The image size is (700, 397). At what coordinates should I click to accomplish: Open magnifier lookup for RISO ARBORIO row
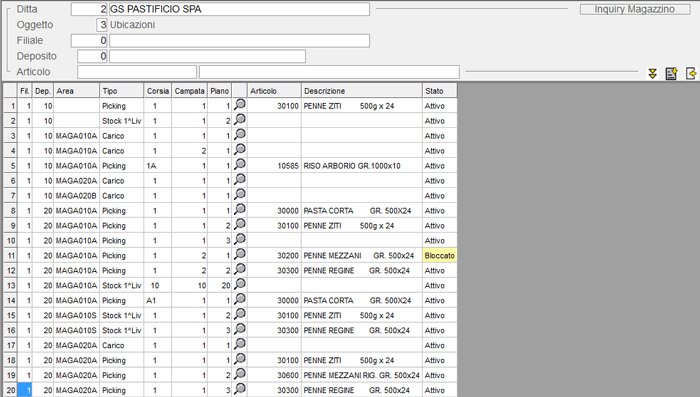[240, 165]
